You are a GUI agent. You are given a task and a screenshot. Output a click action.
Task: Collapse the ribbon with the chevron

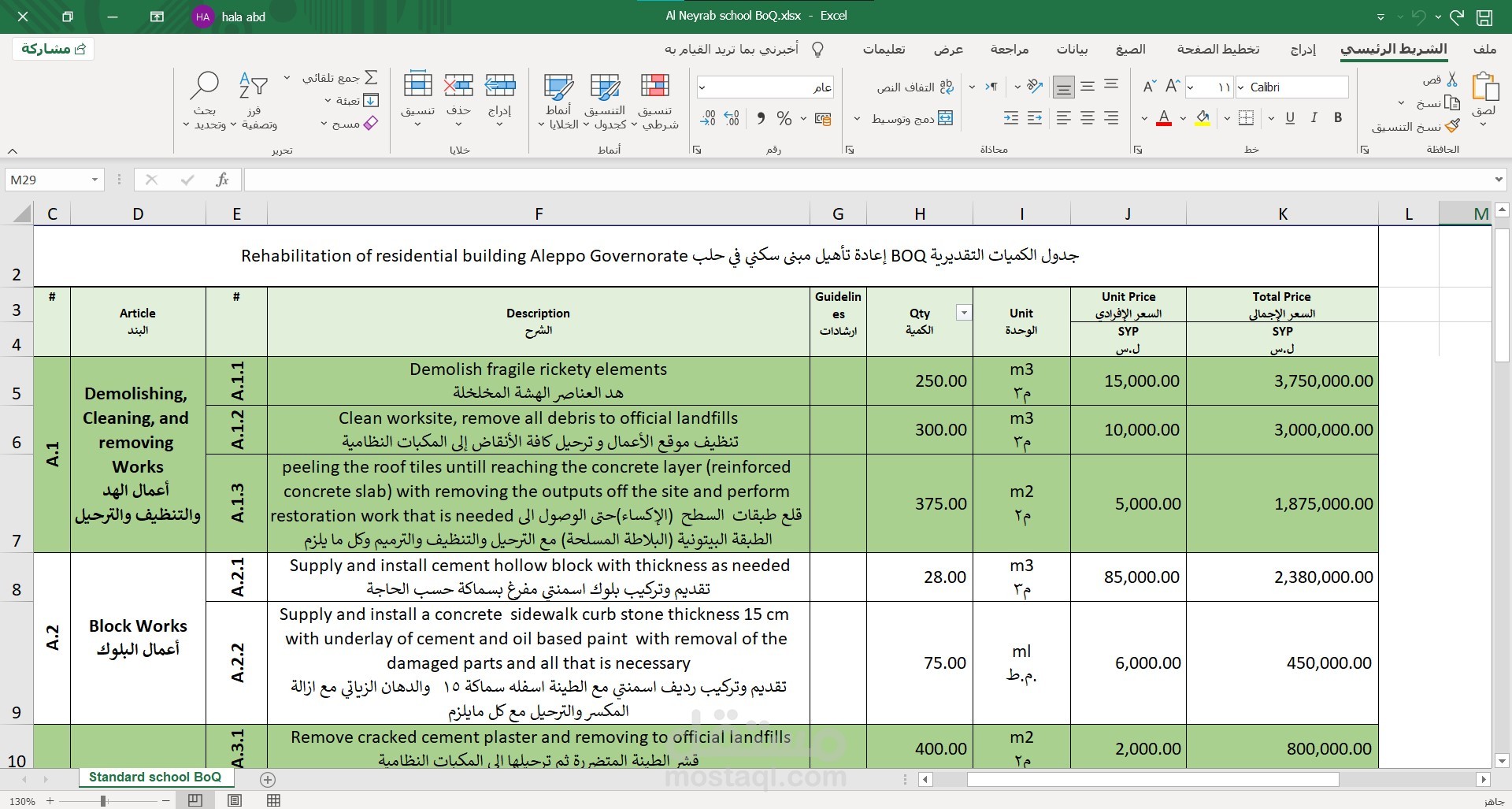coord(13,150)
